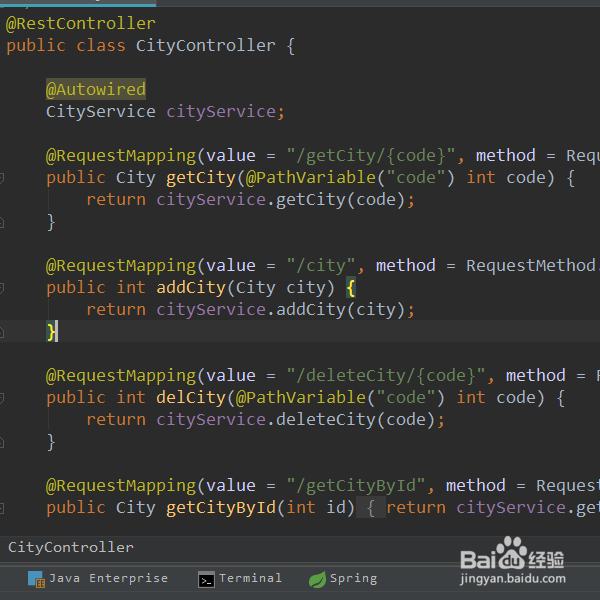This screenshot has width=600, height=600.
Task: Expand the folded getCityById method in the gutter
Action: (2, 508)
